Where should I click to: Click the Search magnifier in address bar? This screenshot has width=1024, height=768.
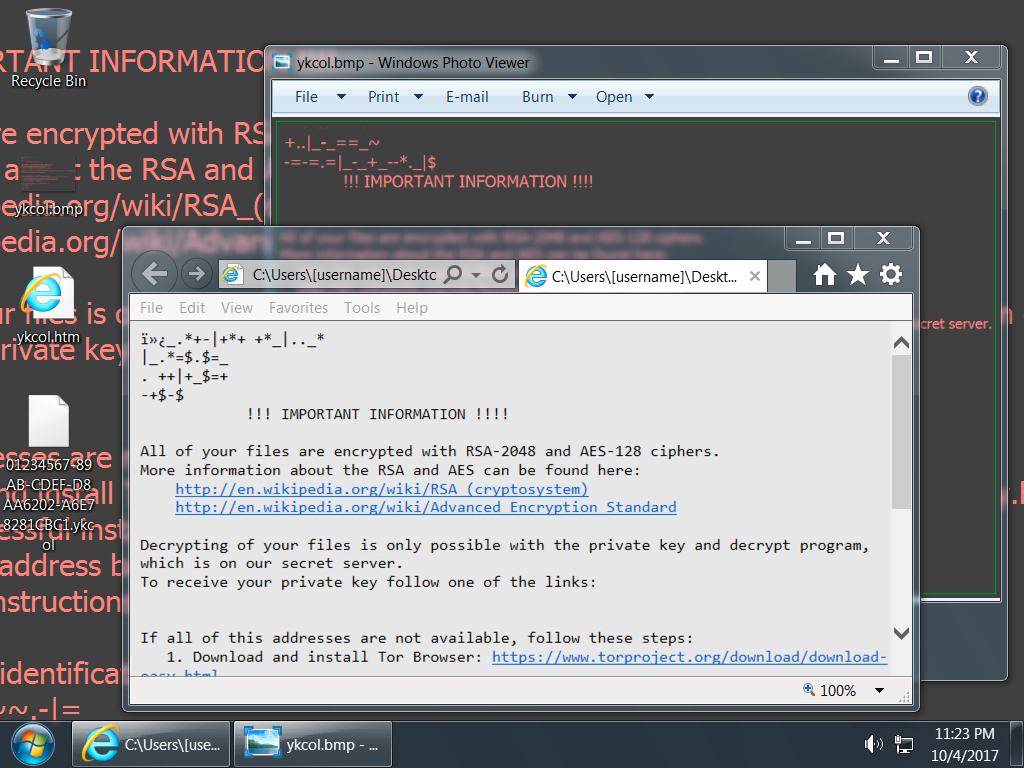[453, 274]
